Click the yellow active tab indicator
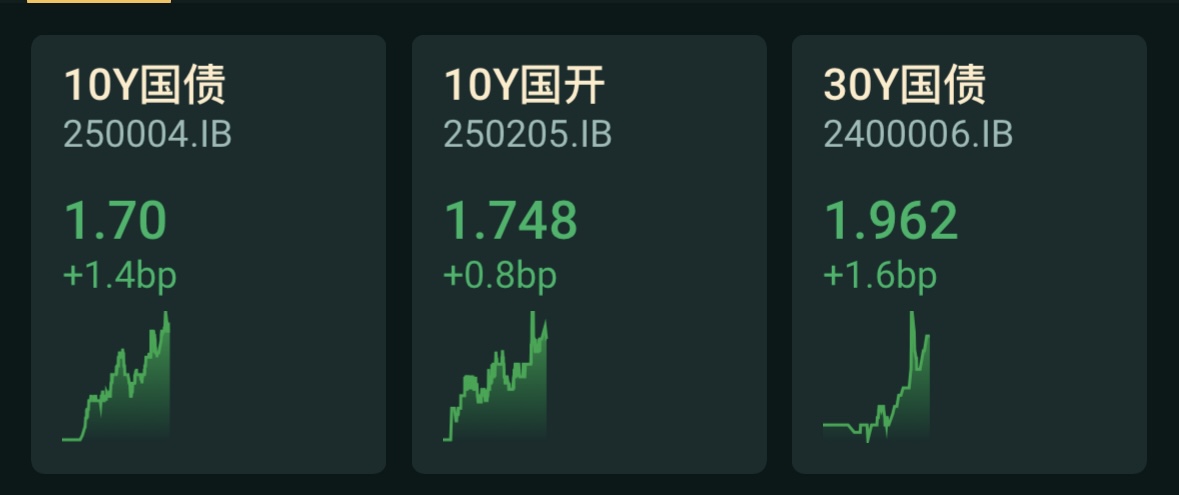The width and height of the screenshot is (1179, 495). (99, 2)
